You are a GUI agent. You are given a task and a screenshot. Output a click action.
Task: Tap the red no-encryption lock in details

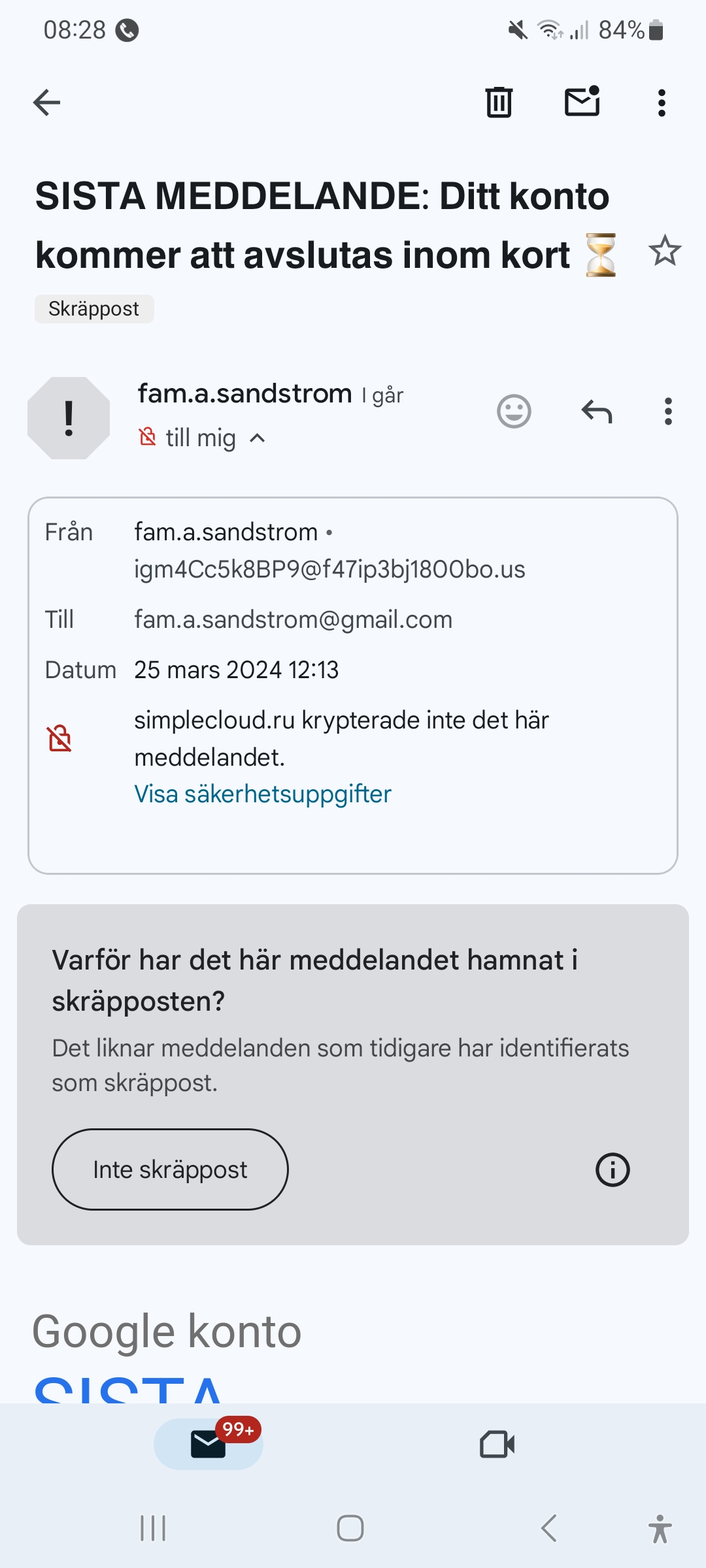[x=59, y=738]
